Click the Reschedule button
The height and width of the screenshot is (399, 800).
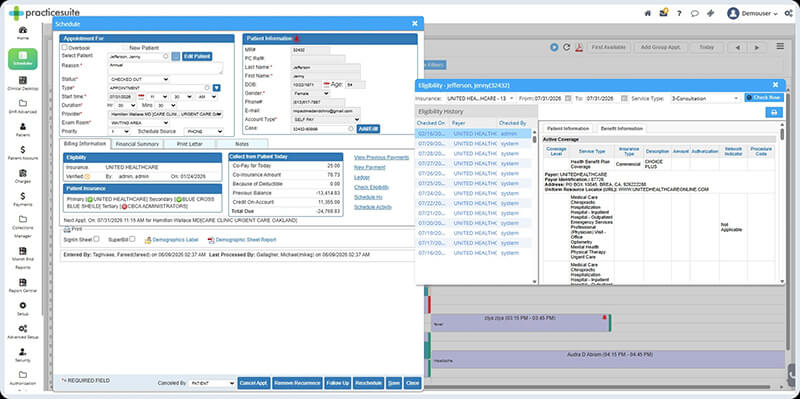tap(368, 383)
